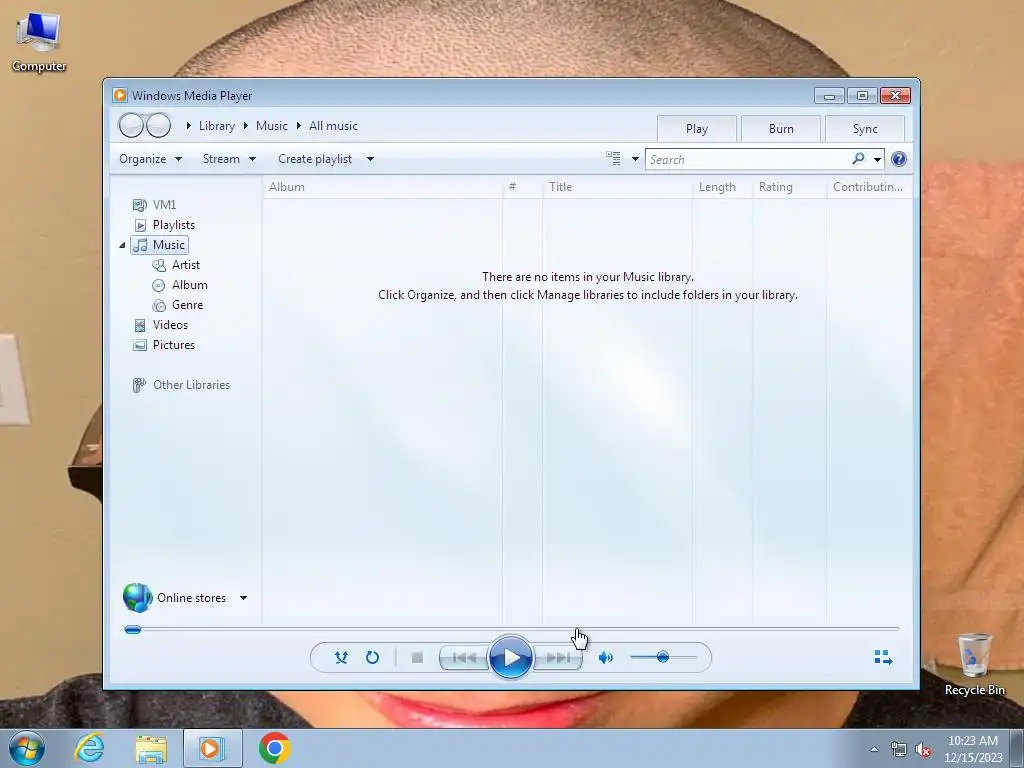Click the Play button in playback controls
The height and width of the screenshot is (768, 1024).
click(510, 657)
